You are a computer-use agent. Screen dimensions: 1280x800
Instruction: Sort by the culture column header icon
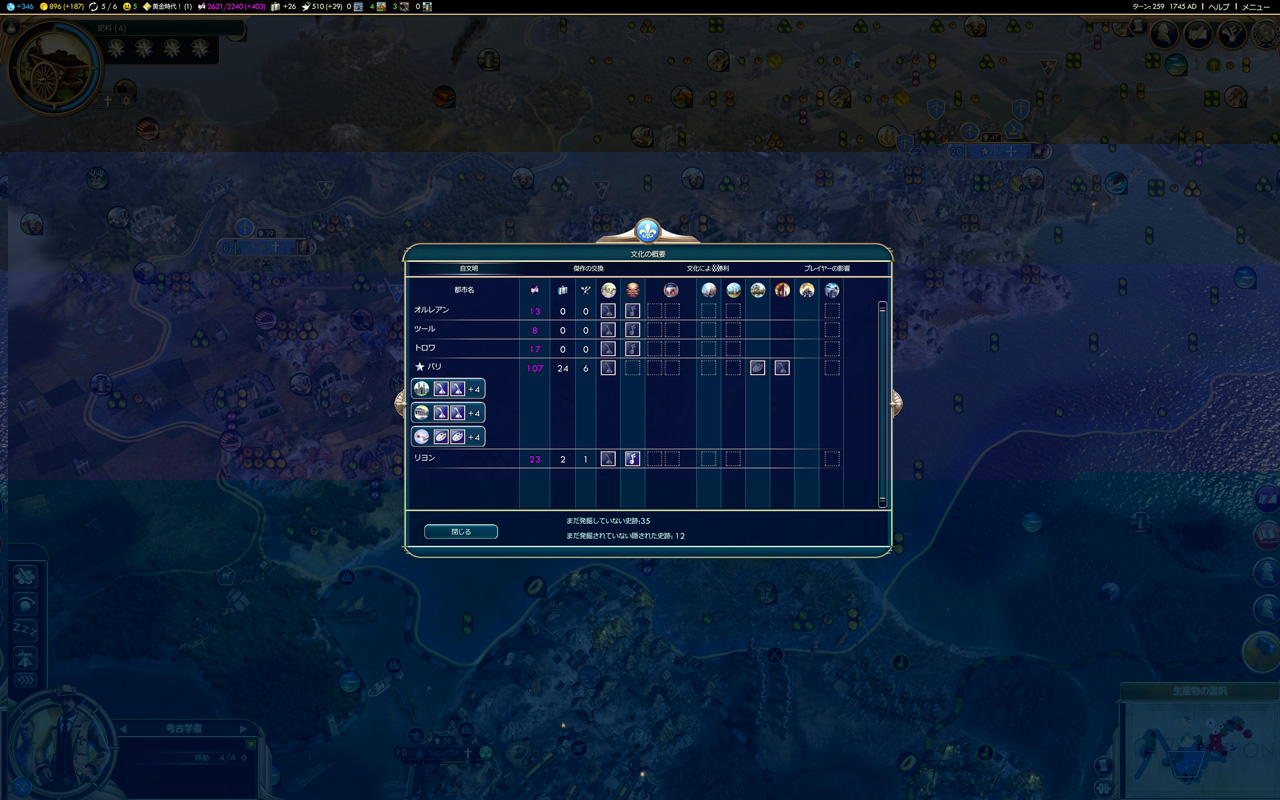click(535, 290)
